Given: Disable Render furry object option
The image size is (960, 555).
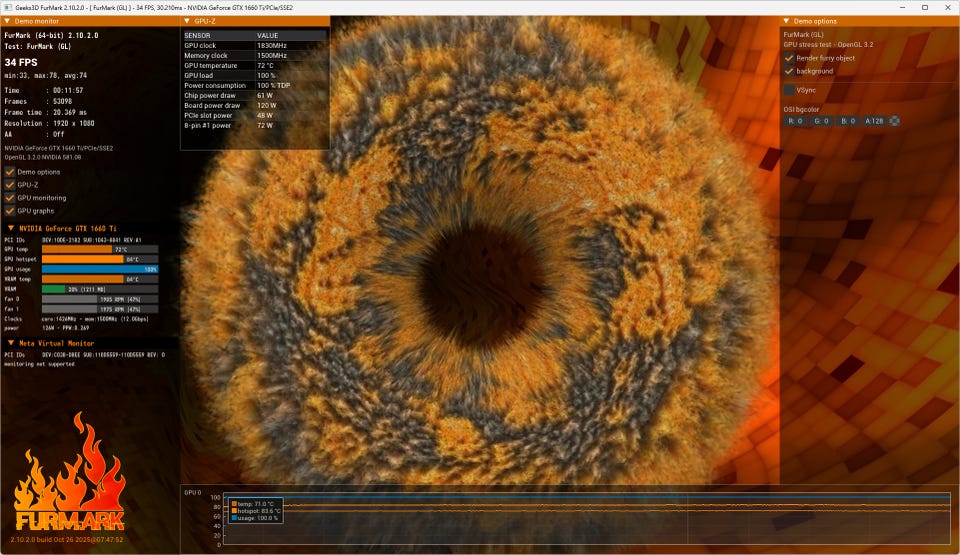Looking at the screenshot, I should point(789,58).
